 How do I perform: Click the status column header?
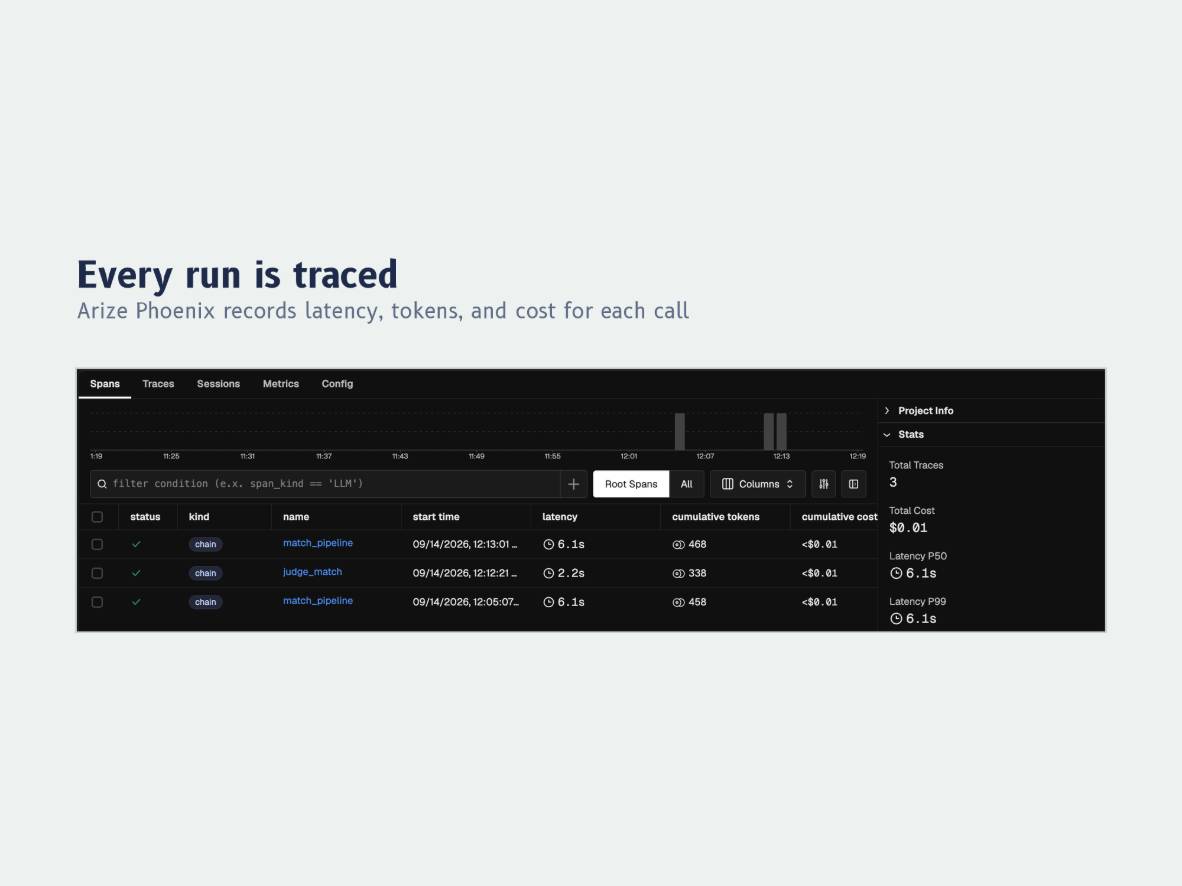pyautogui.click(x=145, y=517)
